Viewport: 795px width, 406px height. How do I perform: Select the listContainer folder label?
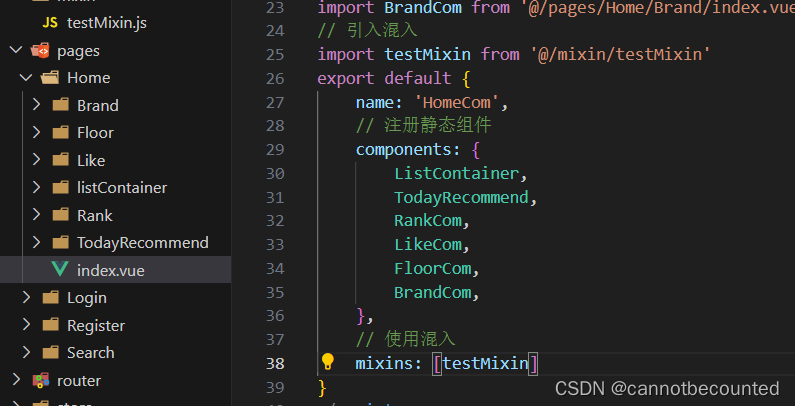pyautogui.click(x=122, y=188)
